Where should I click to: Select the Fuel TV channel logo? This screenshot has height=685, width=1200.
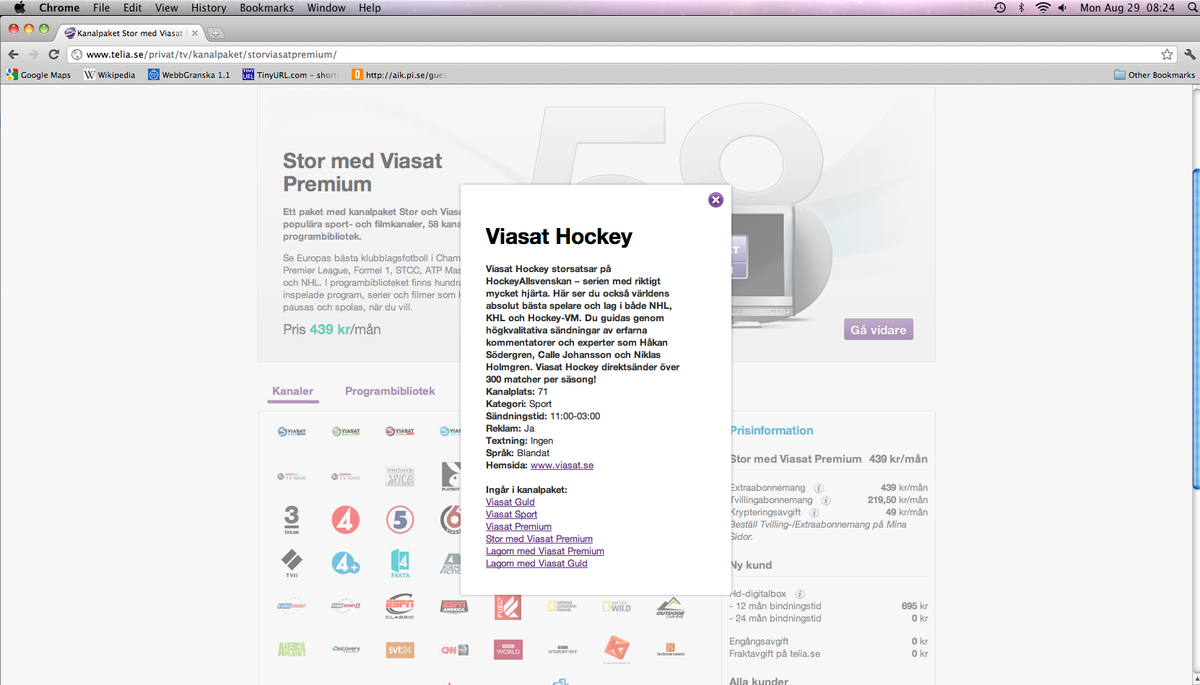(508, 606)
